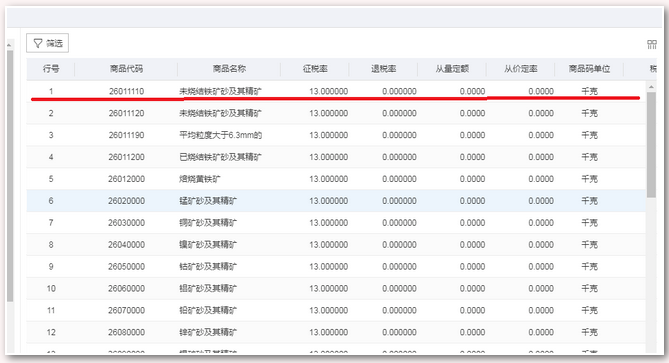Sort by the 行号 column header
Screen dimensions: 669x363
51,69
